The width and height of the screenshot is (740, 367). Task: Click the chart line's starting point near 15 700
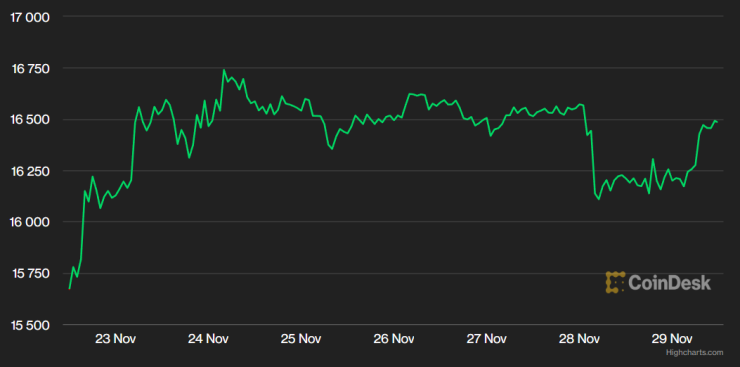[69, 288]
